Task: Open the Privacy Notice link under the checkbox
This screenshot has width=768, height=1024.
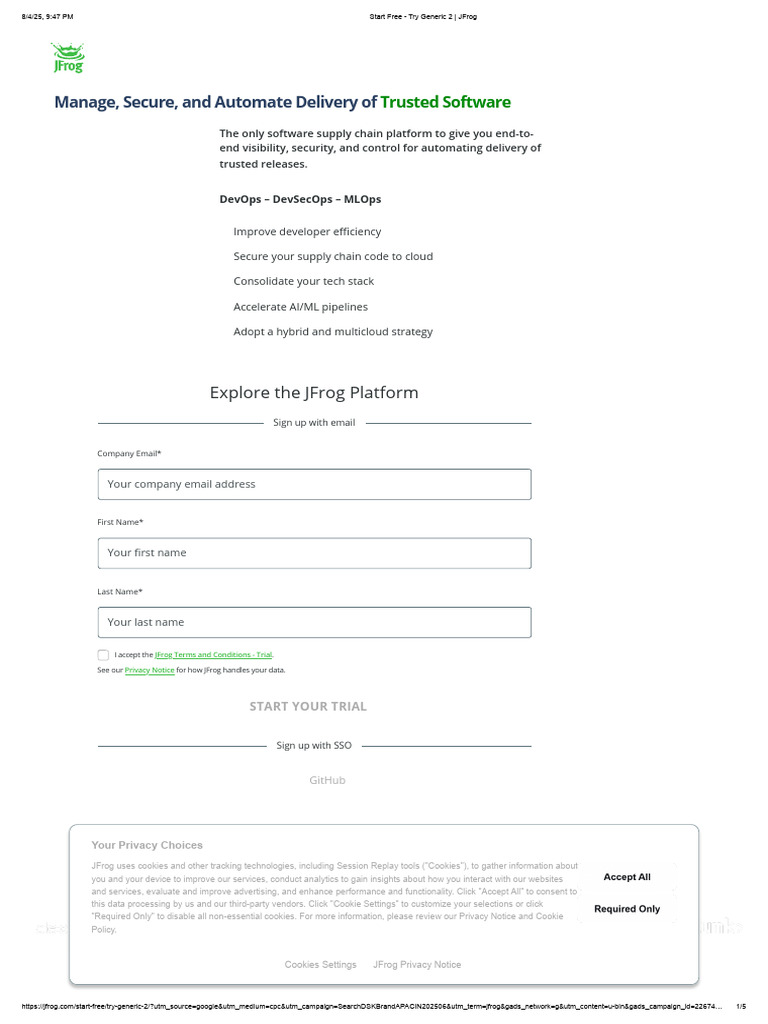Action: (149, 670)
